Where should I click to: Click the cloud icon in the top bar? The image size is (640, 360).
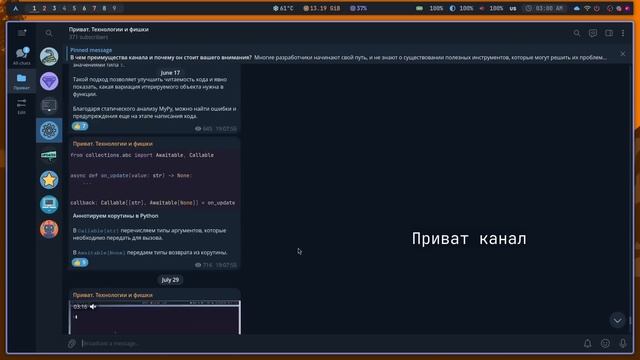tap(576, 8)
